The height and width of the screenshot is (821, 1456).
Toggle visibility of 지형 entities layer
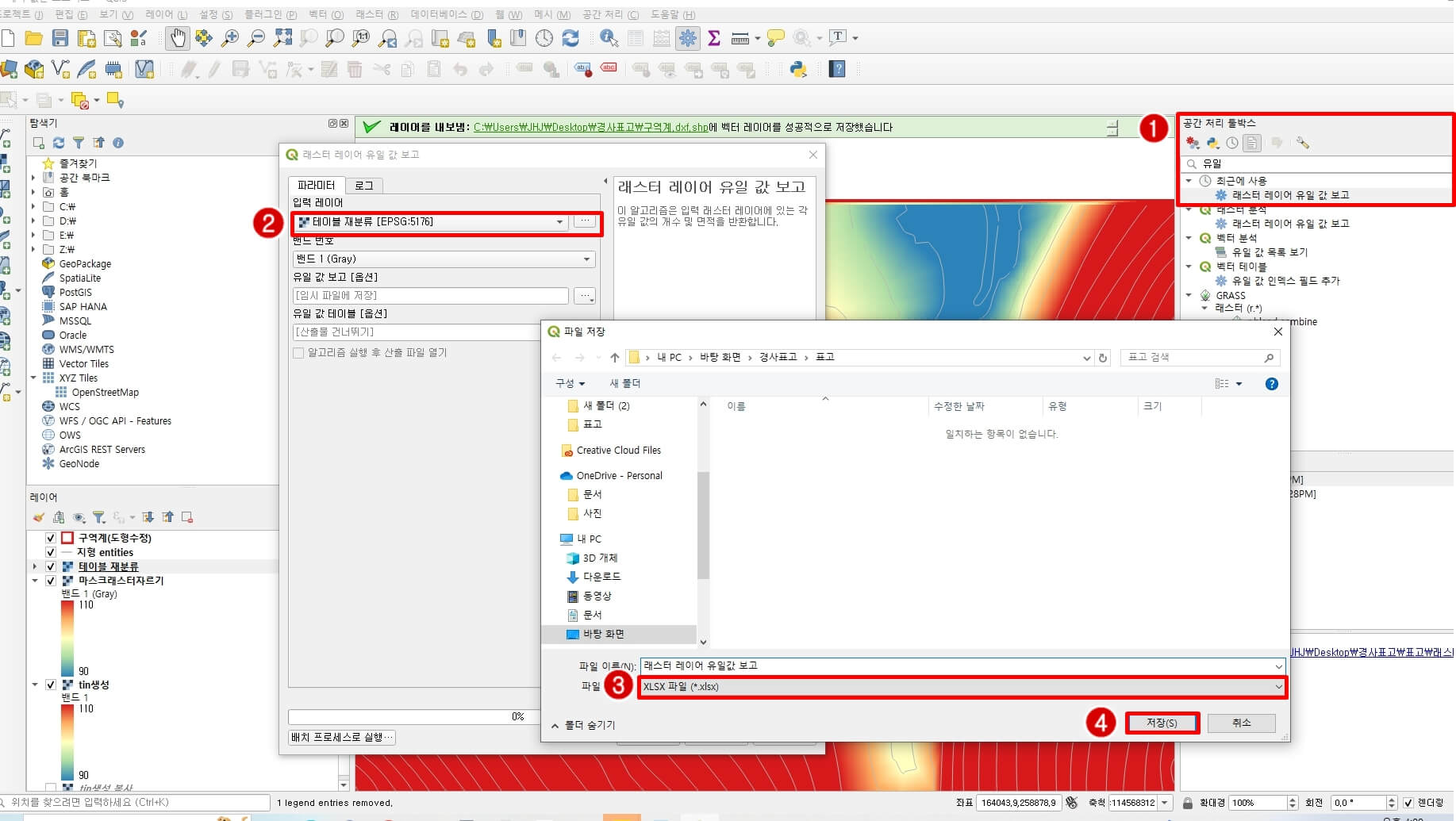pos(51,552)
